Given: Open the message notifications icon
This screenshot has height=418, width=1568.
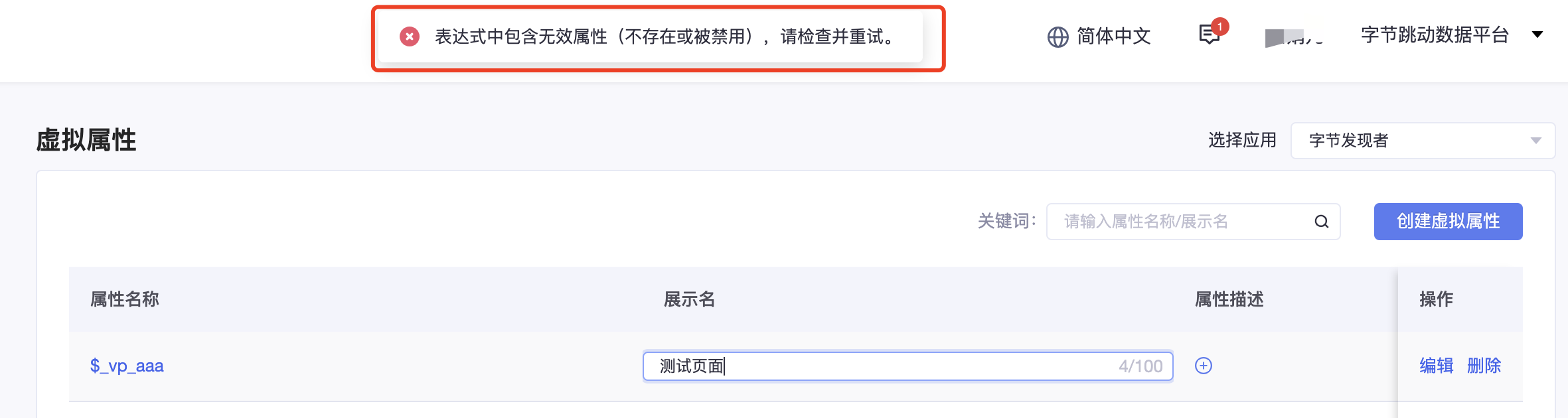Looking at the screenshot, I should coord(1209,35).
